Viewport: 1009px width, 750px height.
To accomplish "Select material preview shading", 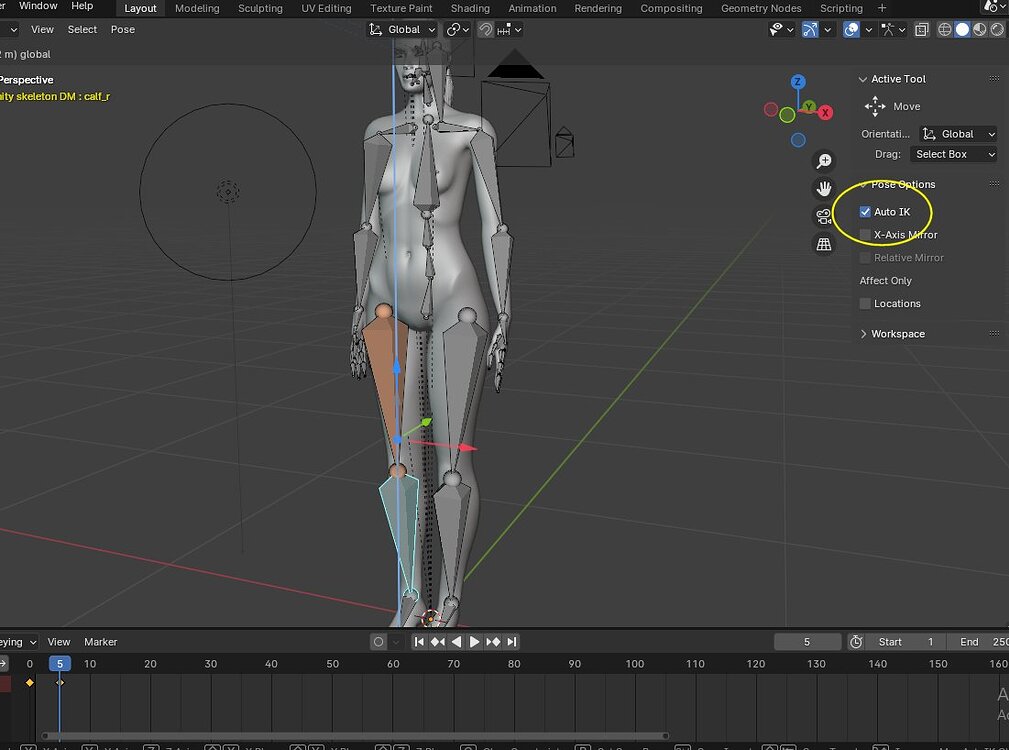I will coord(979,30).
